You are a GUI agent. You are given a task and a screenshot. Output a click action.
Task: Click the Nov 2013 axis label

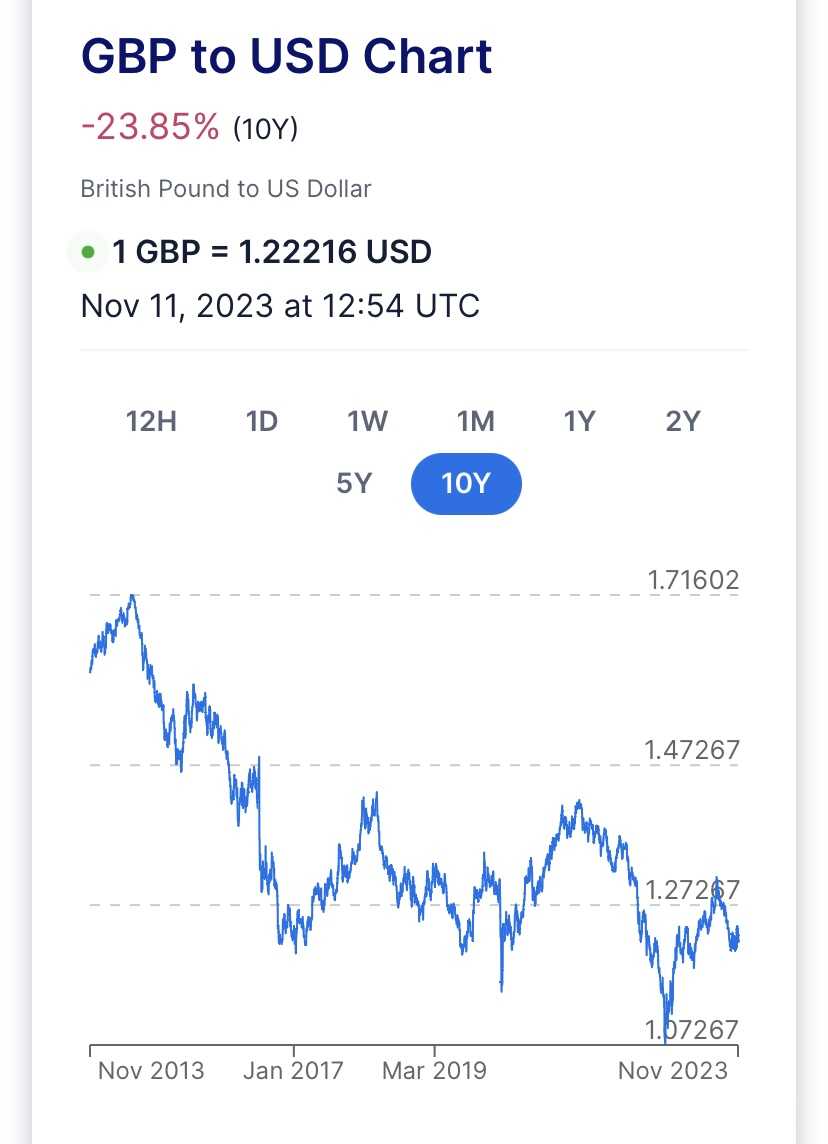pos(151,1070)
